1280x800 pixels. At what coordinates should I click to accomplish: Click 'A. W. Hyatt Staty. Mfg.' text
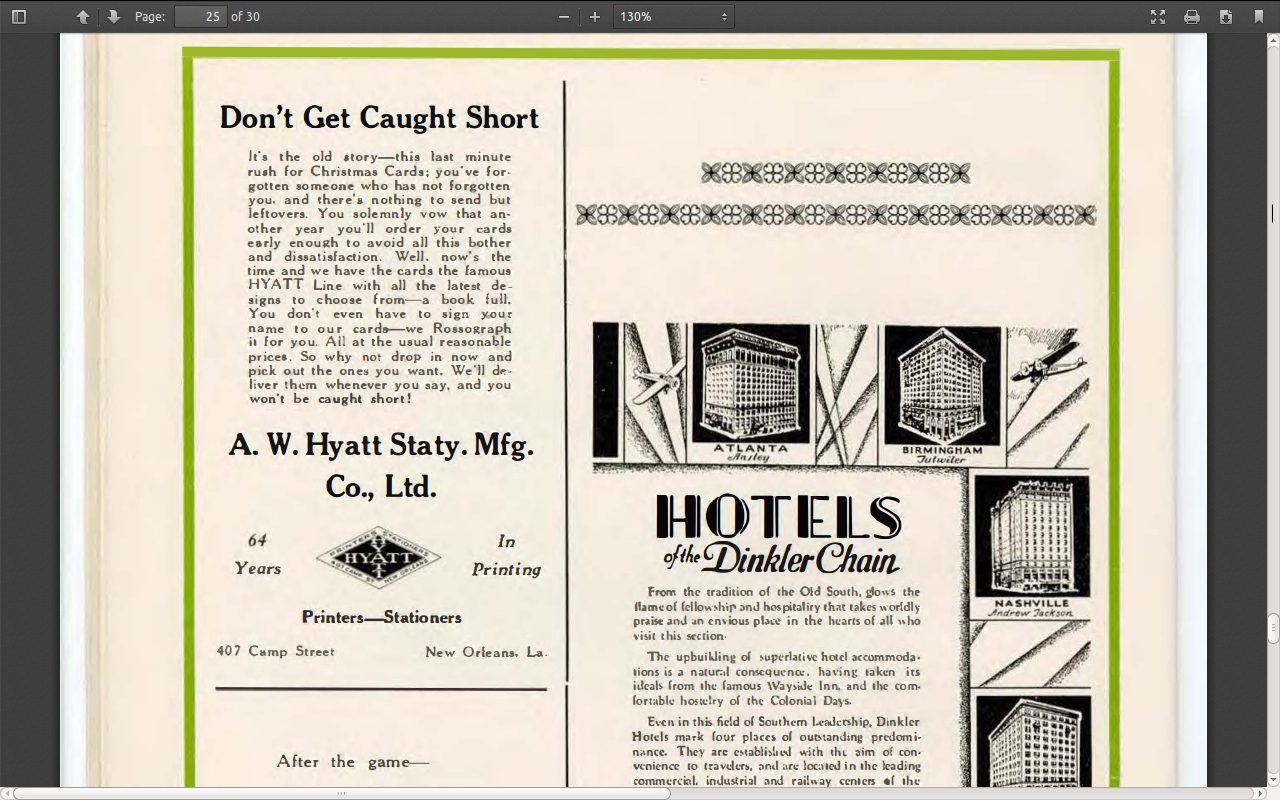click(381, 444)
